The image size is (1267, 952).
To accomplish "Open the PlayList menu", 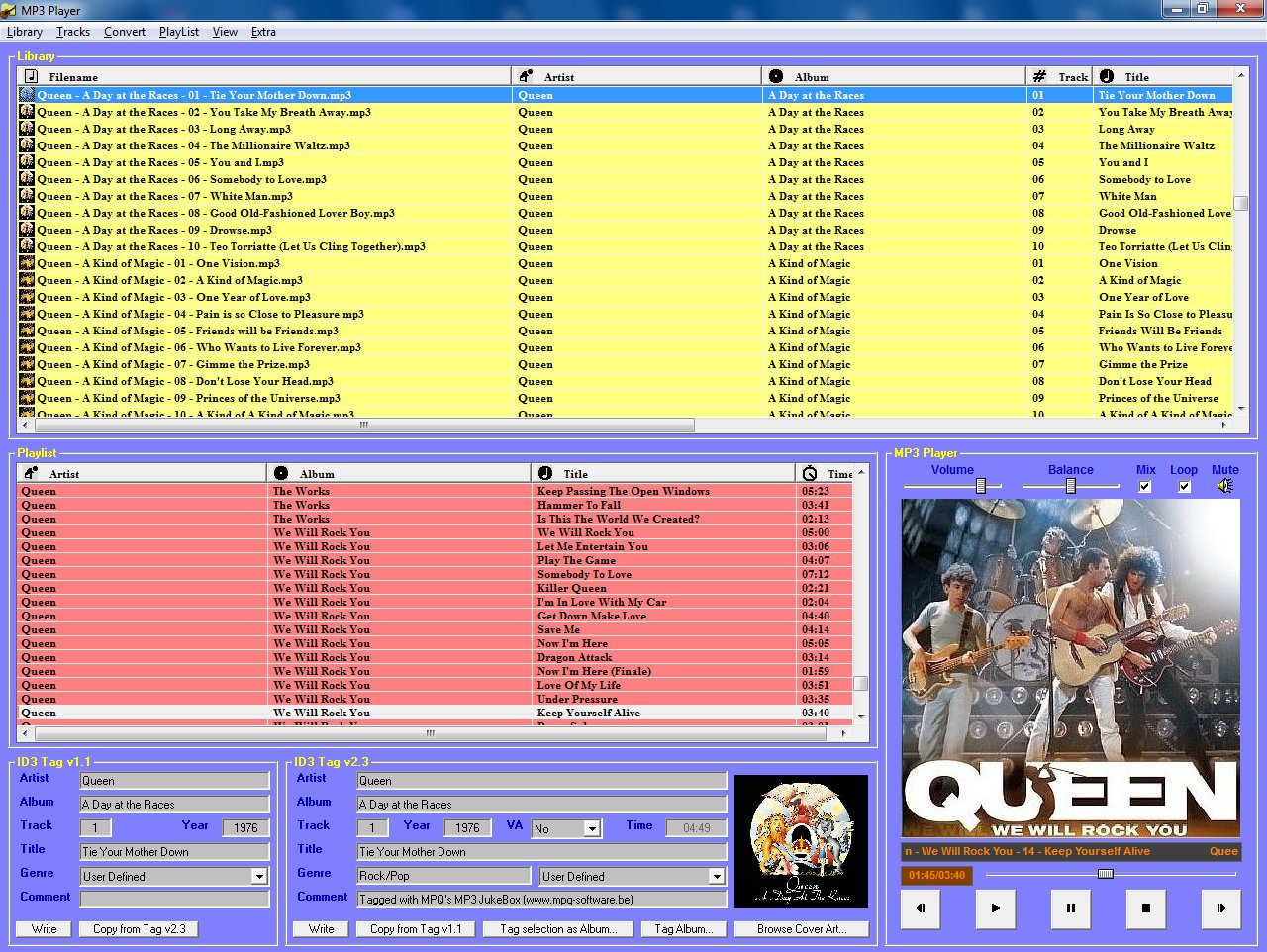I will pos(179,32).
